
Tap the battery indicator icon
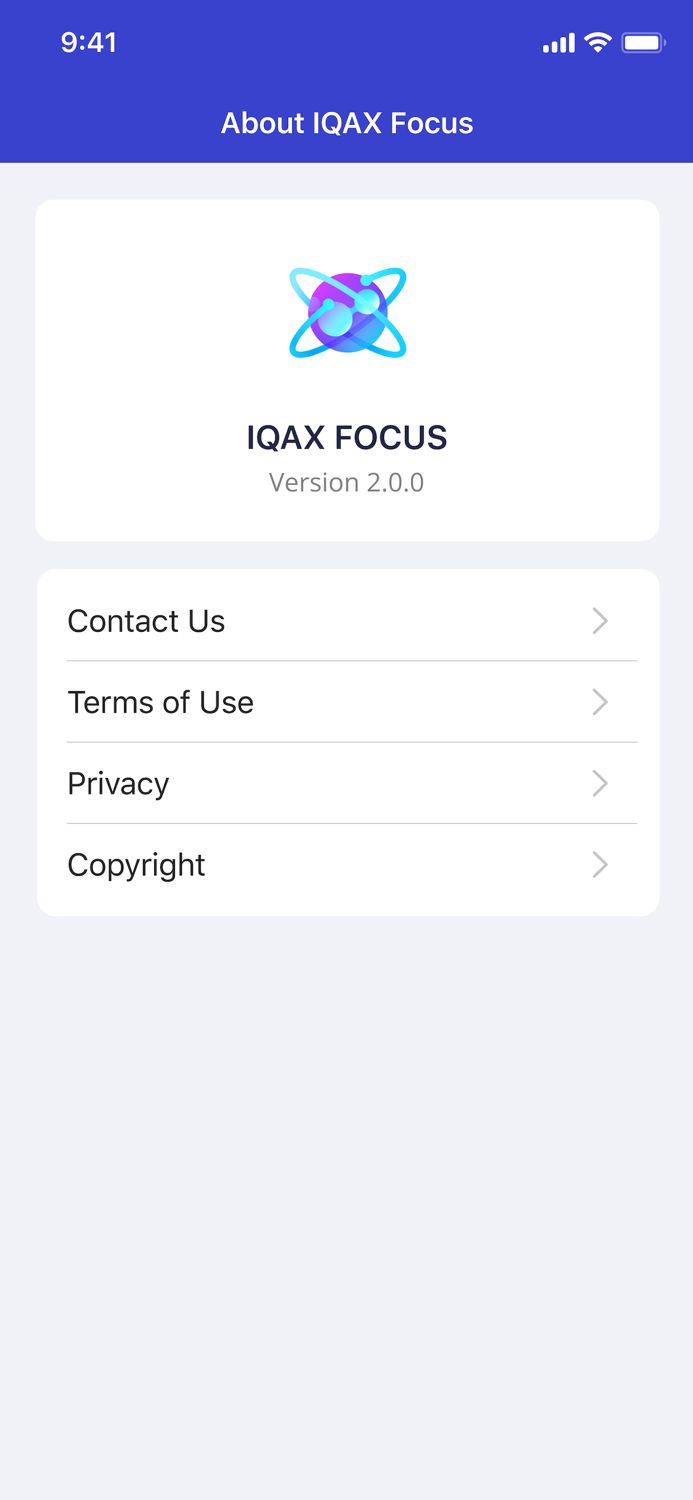(x=640, y=42)
